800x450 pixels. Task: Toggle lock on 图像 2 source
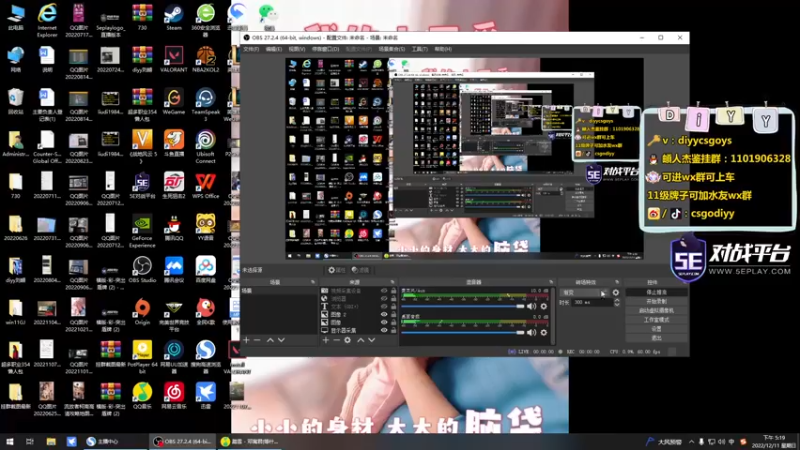[x=393, y=314]
